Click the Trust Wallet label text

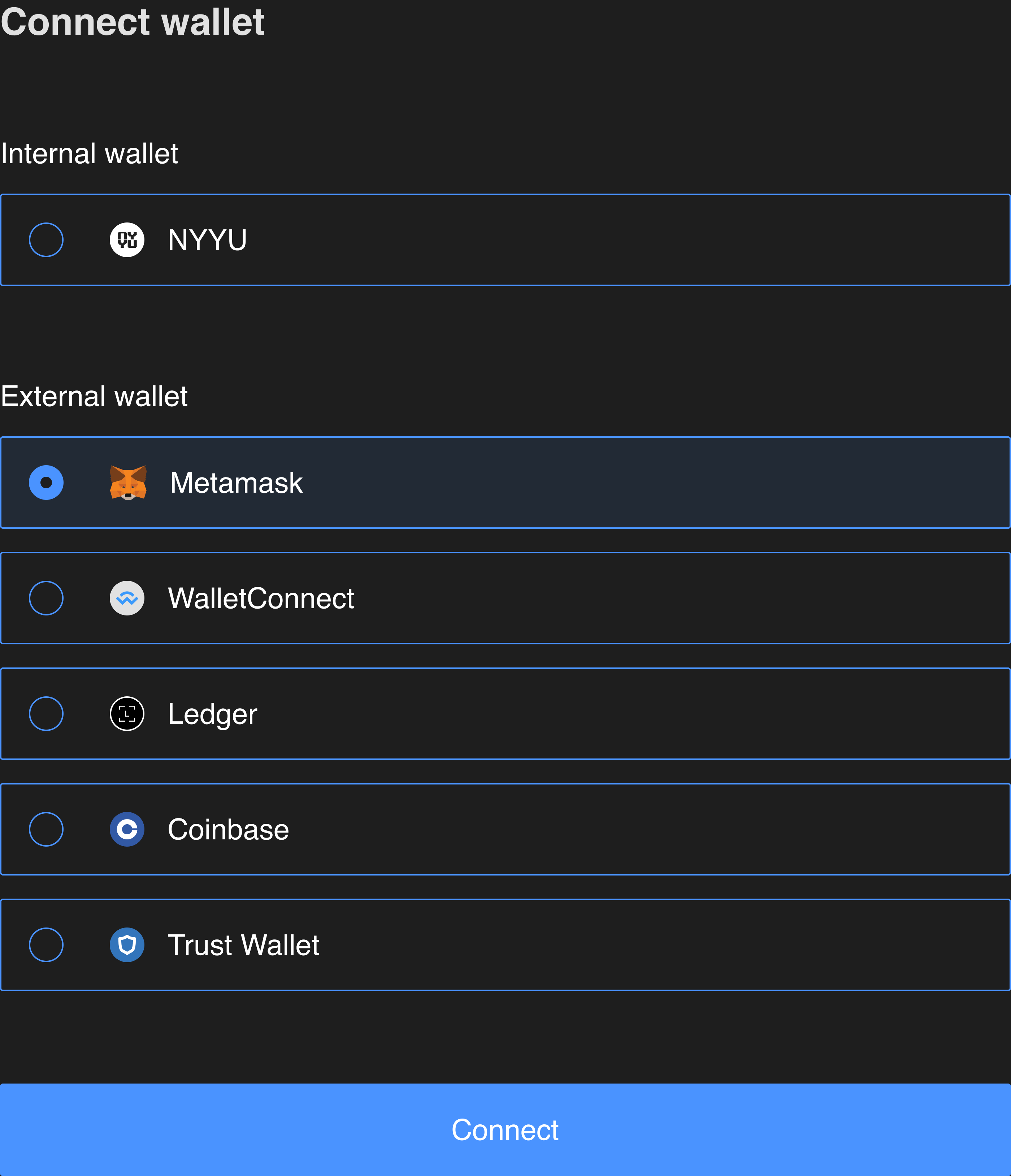pyautogui.click(x=243, y=945)
